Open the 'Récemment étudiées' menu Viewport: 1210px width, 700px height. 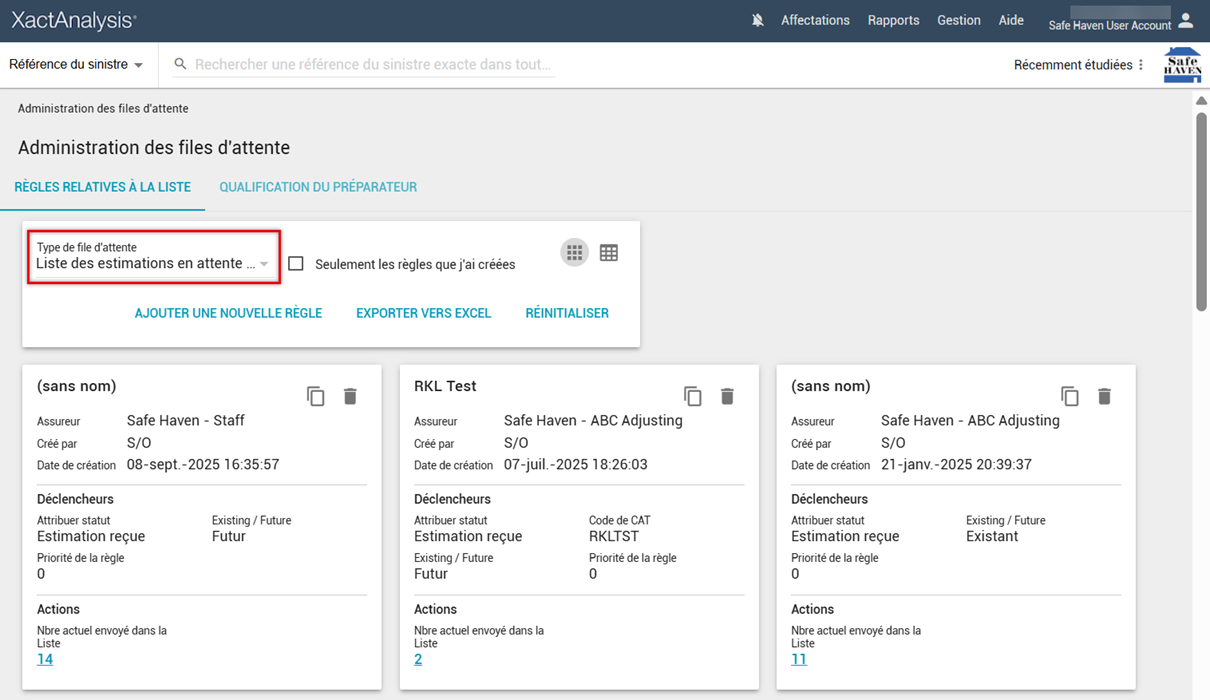1079,65
